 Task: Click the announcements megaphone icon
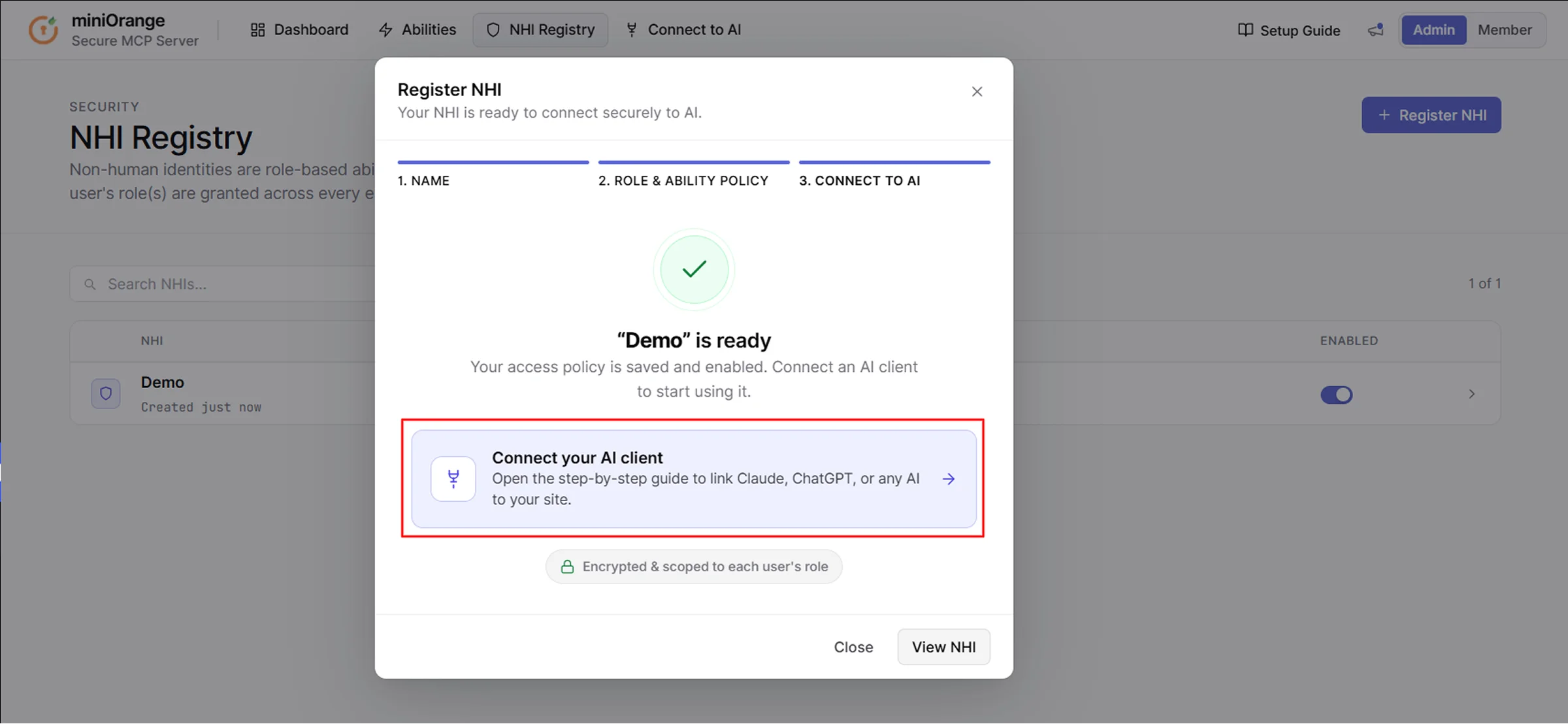pyautogui.click(x=1376, y=30)
